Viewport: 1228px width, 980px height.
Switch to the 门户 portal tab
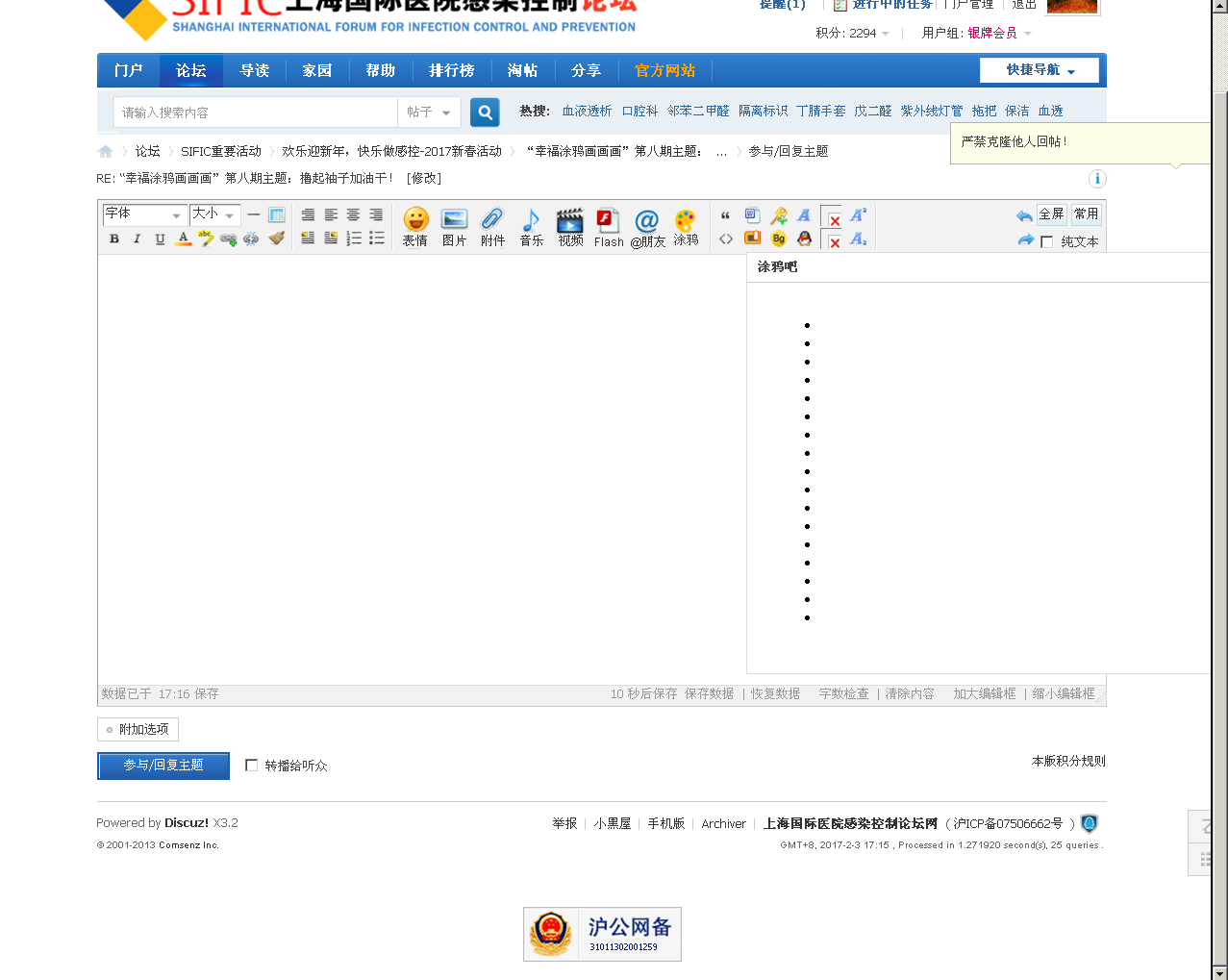128,70
